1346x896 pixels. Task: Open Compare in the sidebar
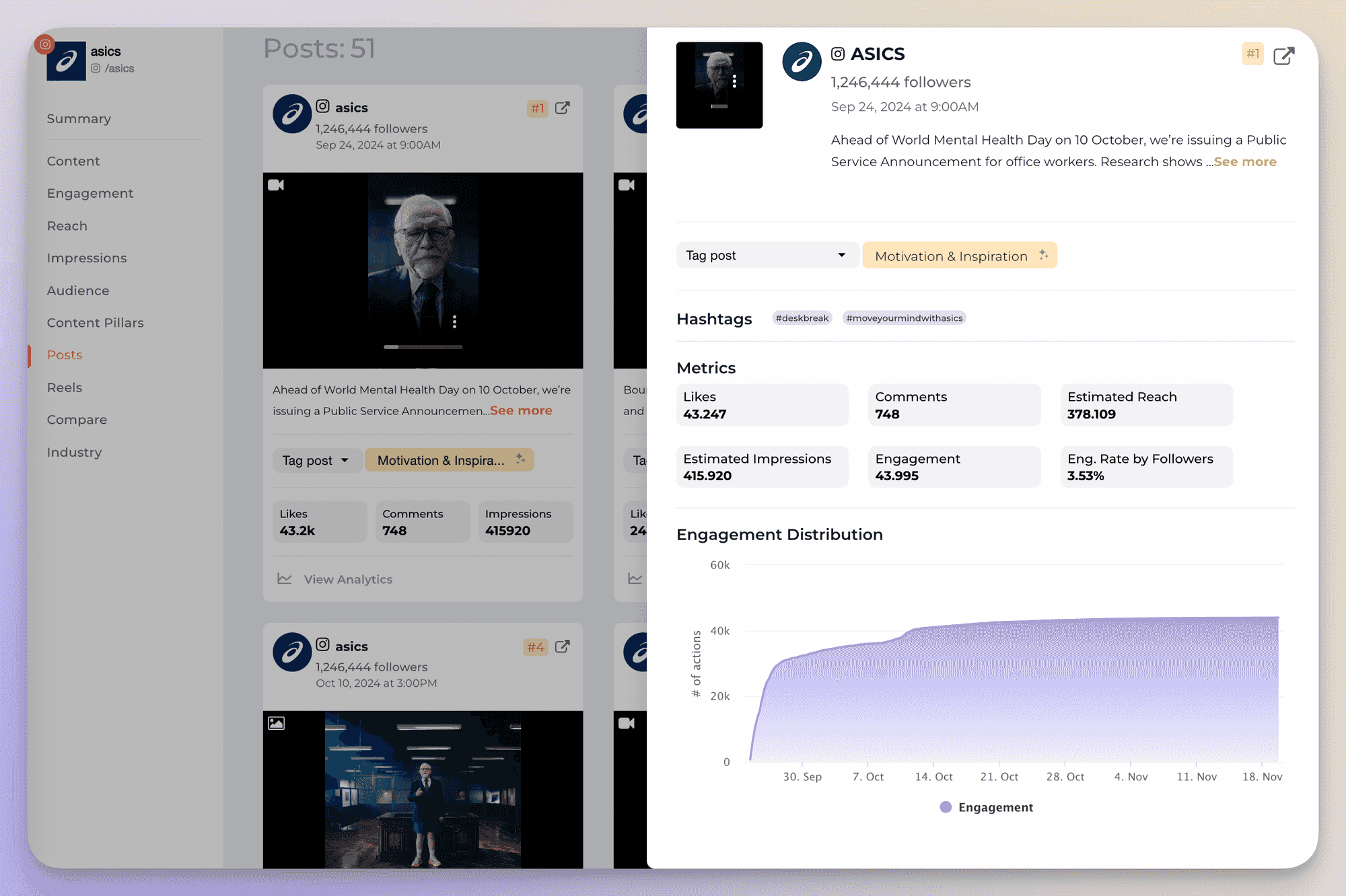click(77, 419)
